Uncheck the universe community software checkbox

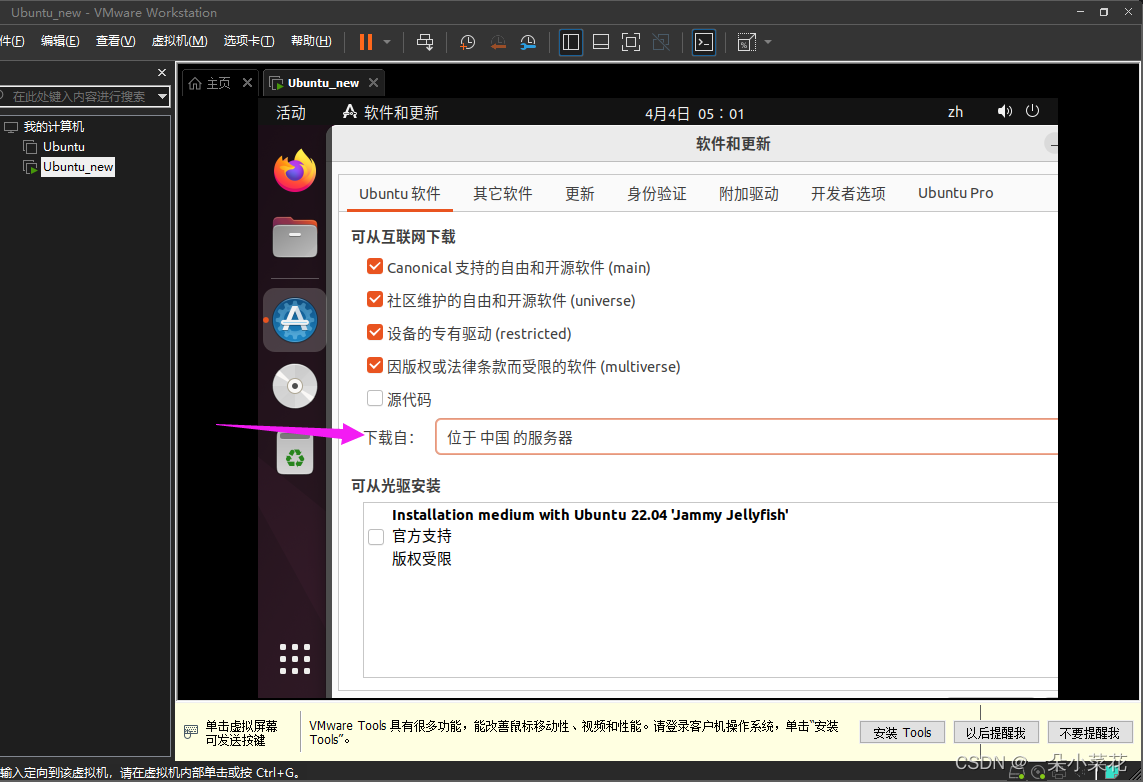(x=375, y=300)
